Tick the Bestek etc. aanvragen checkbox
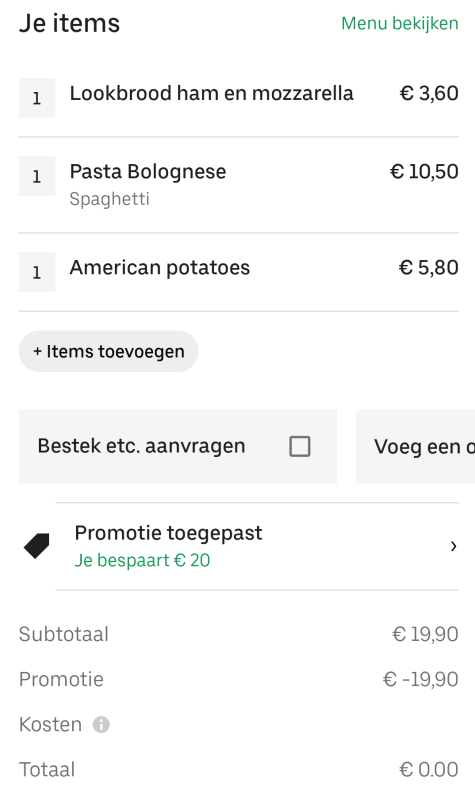Screen dimensions: 475x794 pyautogui.click(x=300, y=447)
